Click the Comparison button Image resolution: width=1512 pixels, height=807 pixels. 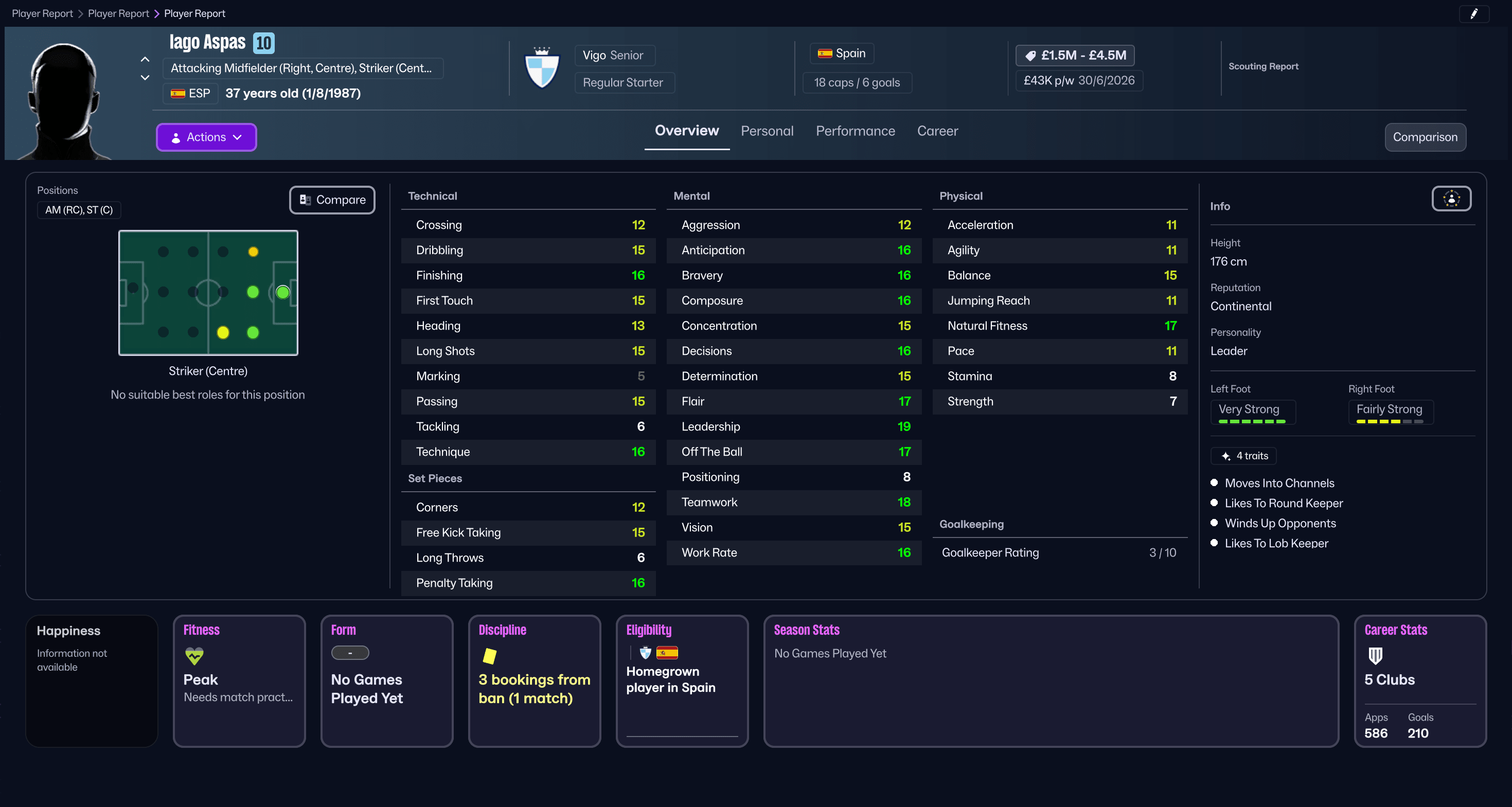tap(1425, 137)
